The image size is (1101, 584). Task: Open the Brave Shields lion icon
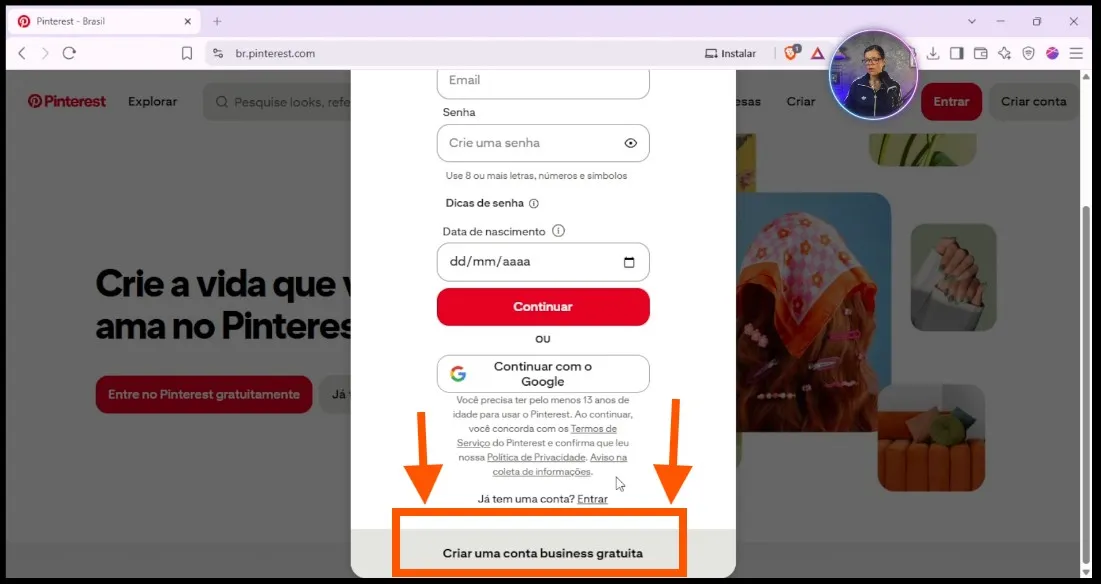pyautogui.click(x=791, y=53)
